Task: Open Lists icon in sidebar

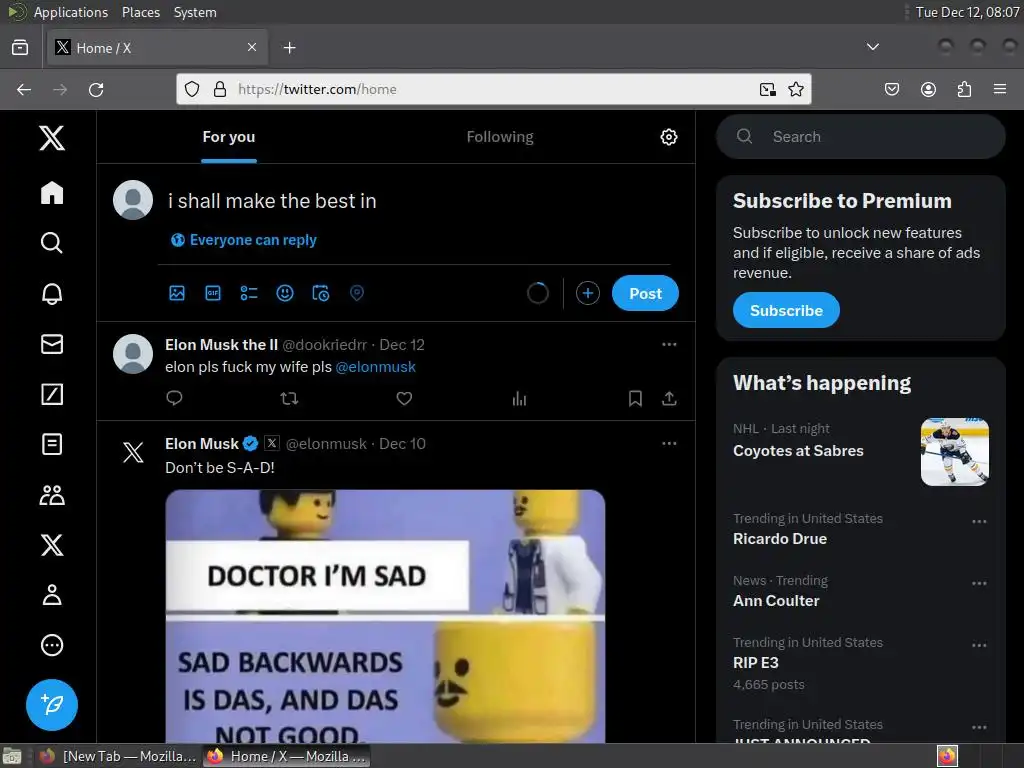Action: coord(52,444)
